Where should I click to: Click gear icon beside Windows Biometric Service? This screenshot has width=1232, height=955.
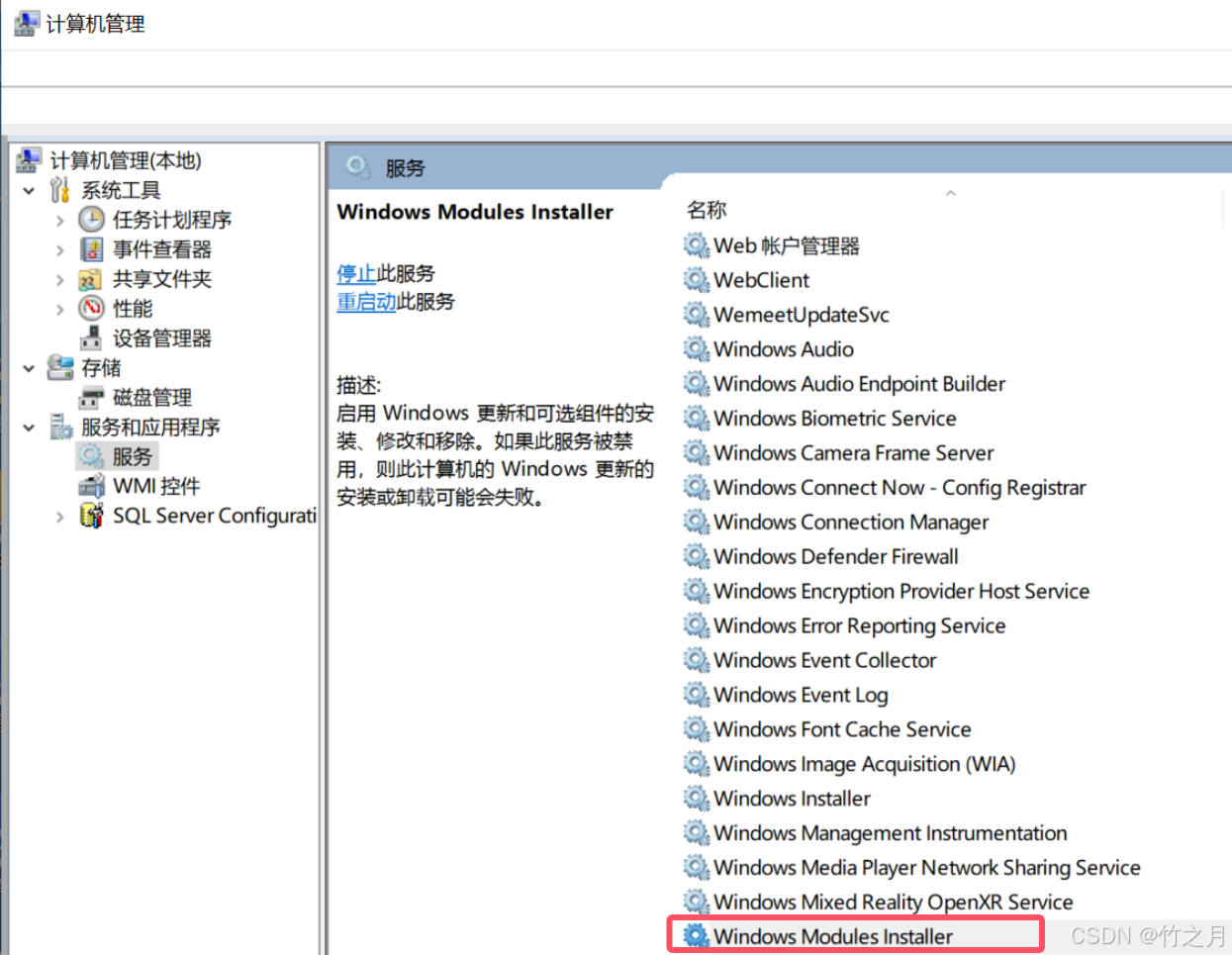[x=697, y=419]
